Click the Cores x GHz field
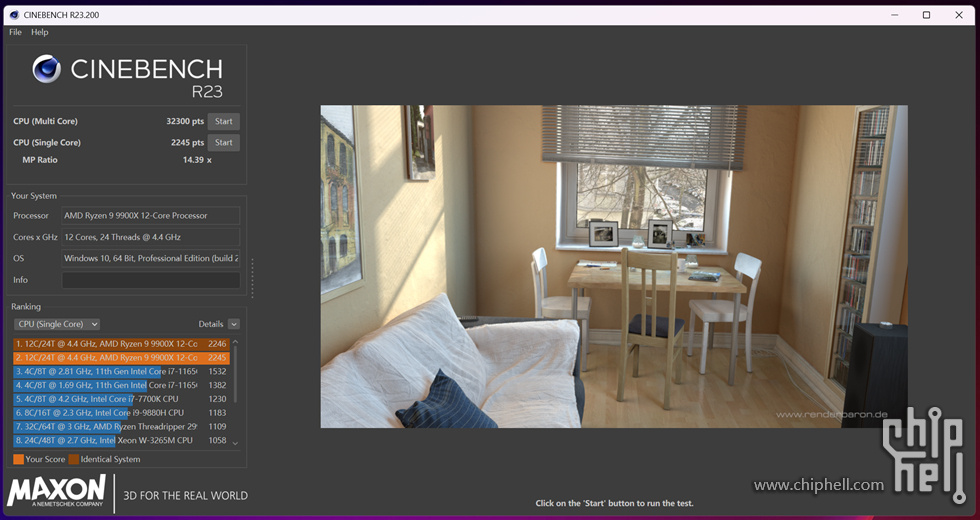The image size is (980, 520). 150,237
